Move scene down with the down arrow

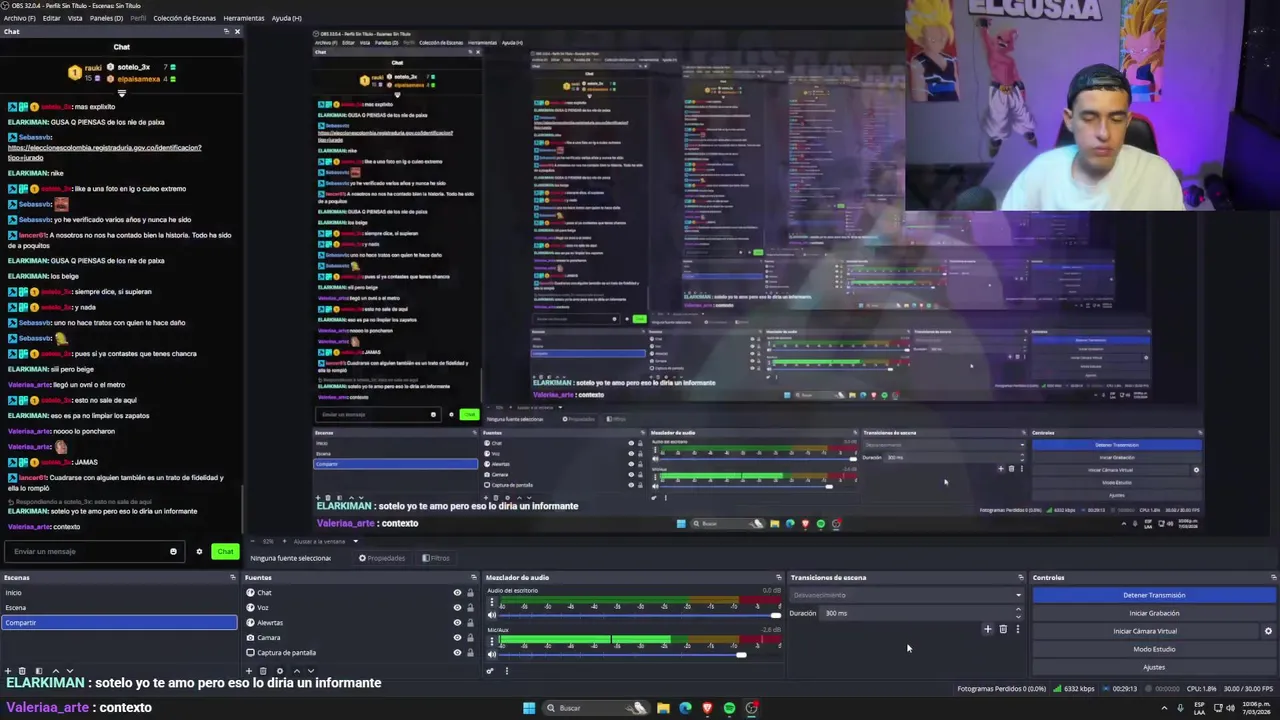click(70, 671)
